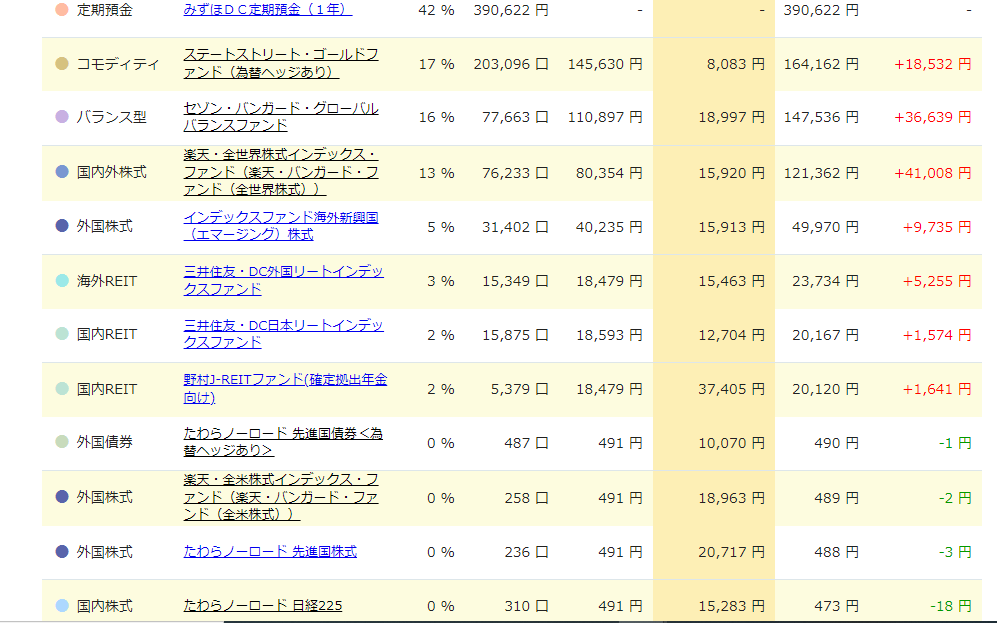This screenshot has height=623, width=997.
Task: Click the 37,405 円 unit price cell
Action: coord(731,389)
